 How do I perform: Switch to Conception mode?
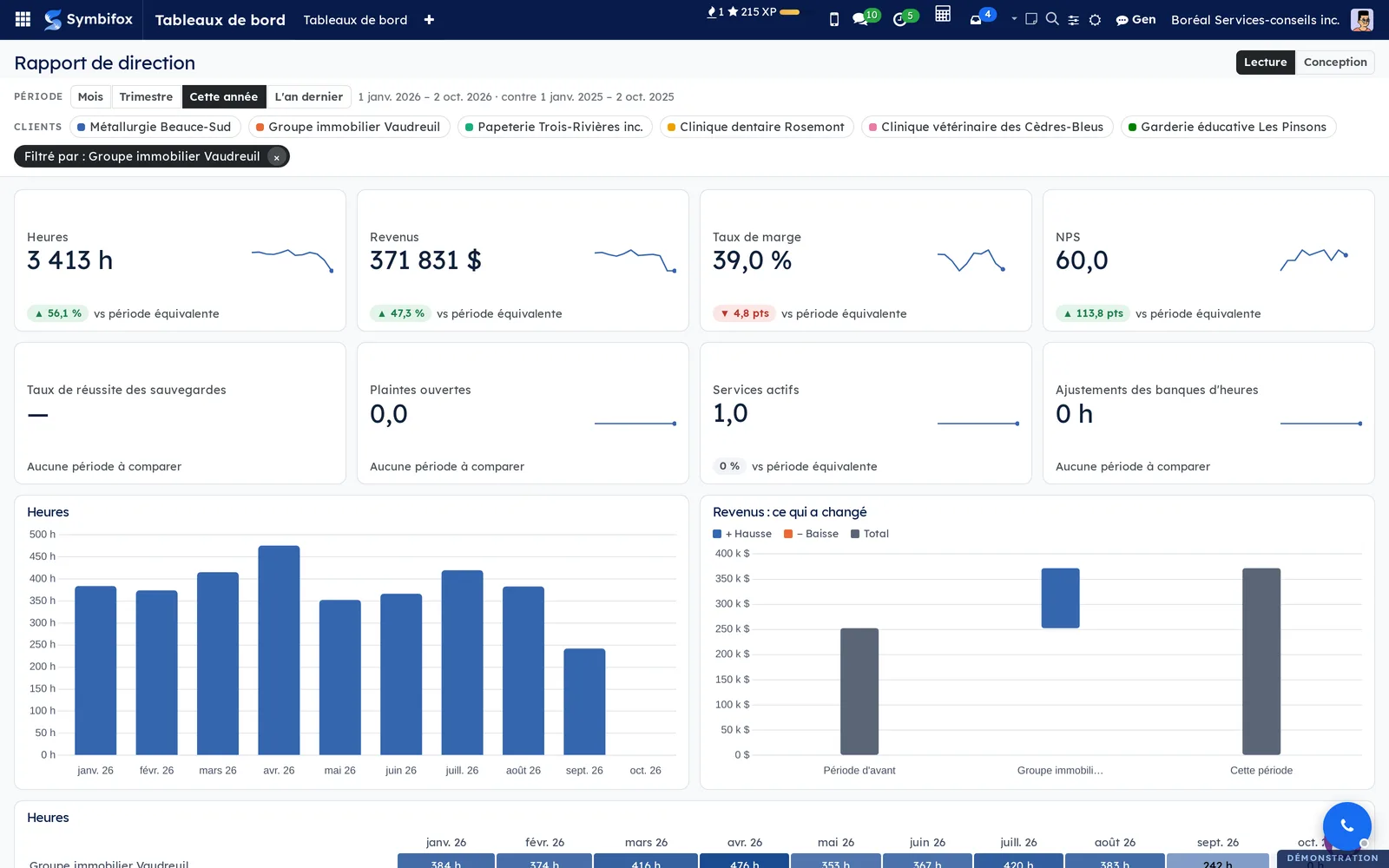(1334, 62)
